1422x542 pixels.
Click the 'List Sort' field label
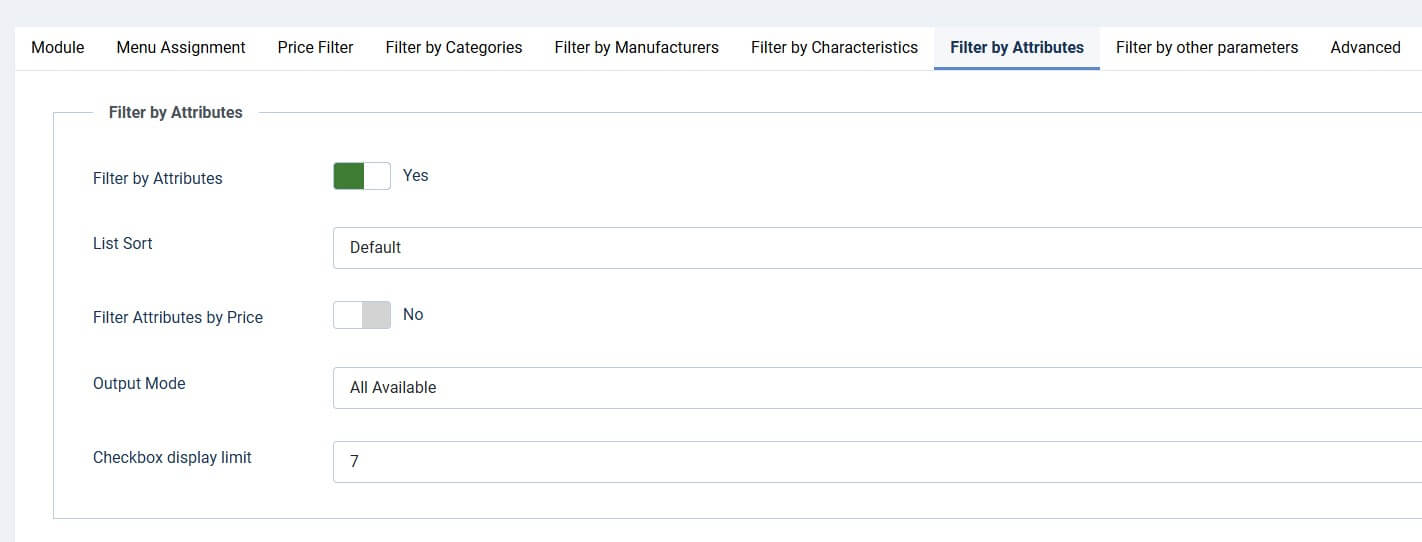tap(123, 243)
